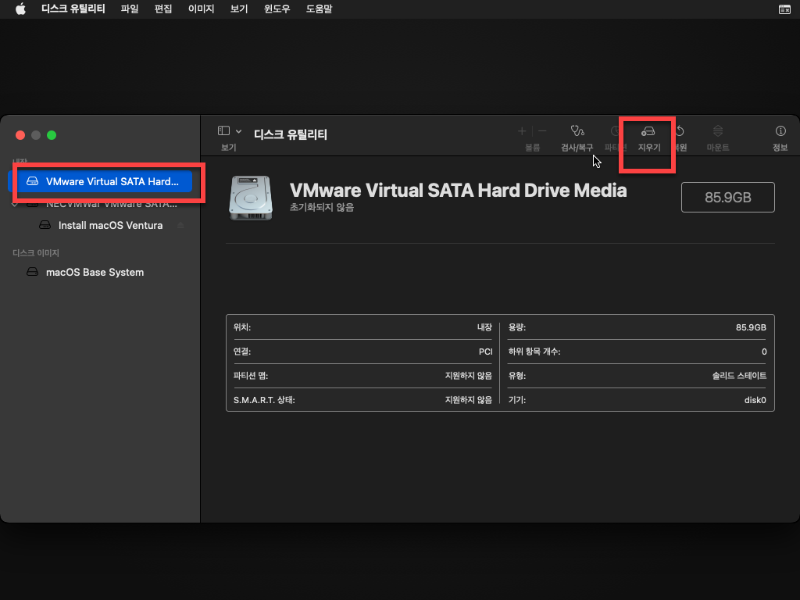
Task: Click the macOS Base System drive icon
Action: 32,272
